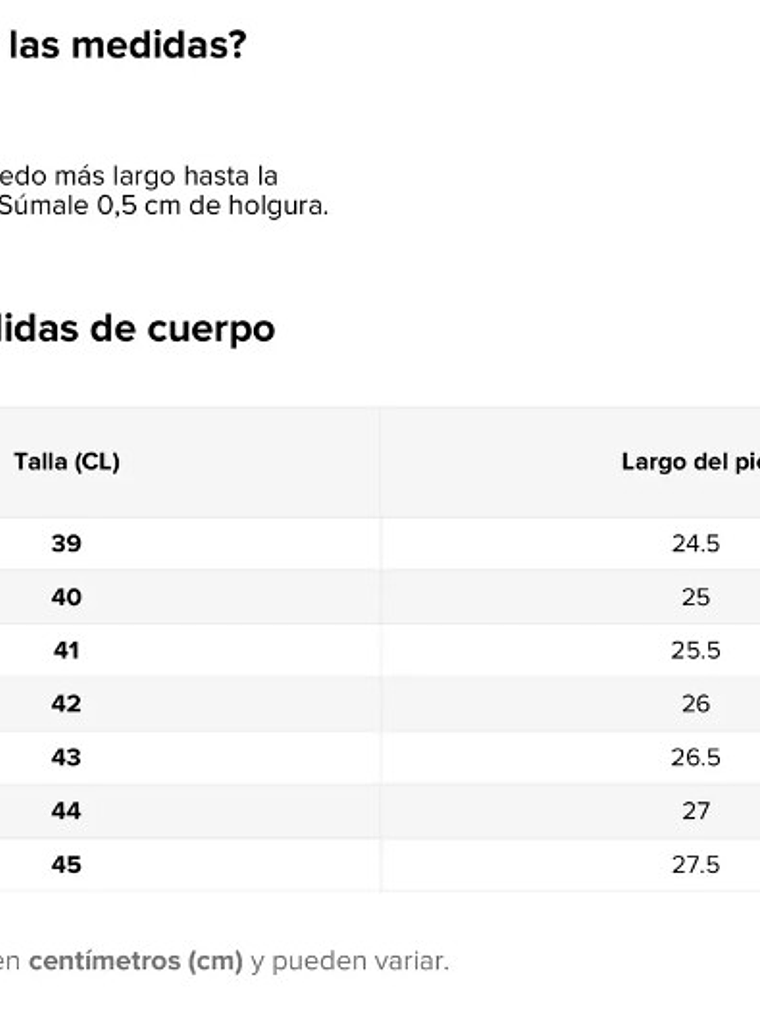Click foot length value 24.5
The image size is (760, 1013).
(695, 544)
